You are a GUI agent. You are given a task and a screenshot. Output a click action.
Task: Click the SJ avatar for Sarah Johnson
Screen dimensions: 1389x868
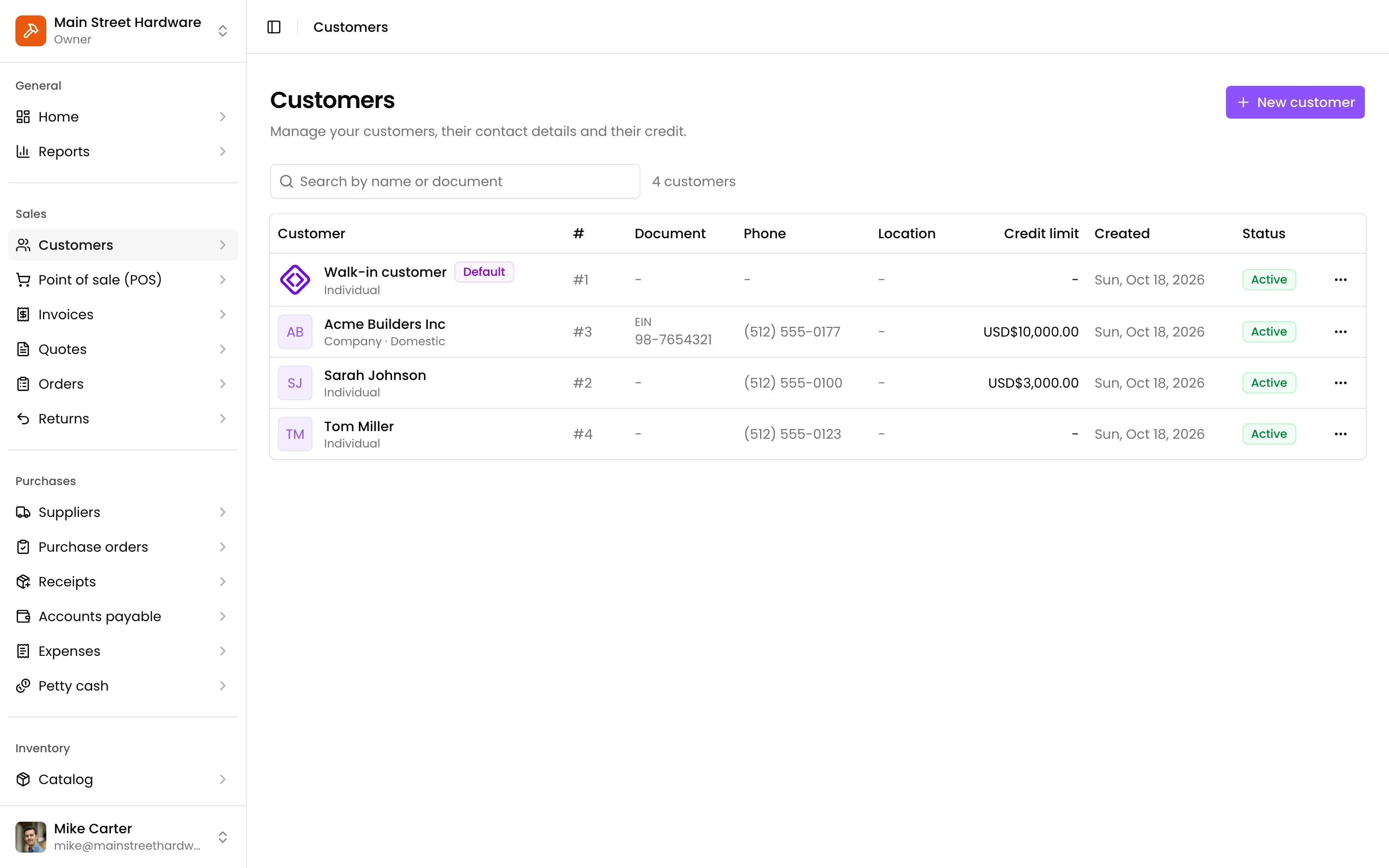[295, 383]
